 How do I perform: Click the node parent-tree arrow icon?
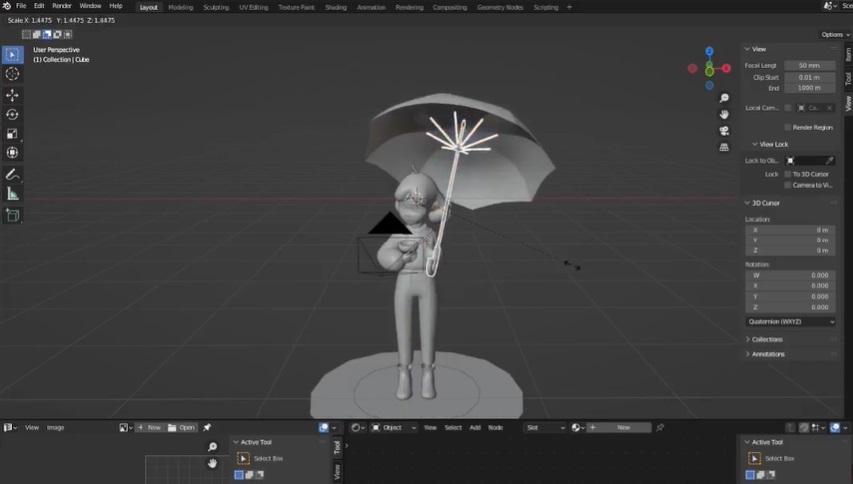click(x=790, y=427)
